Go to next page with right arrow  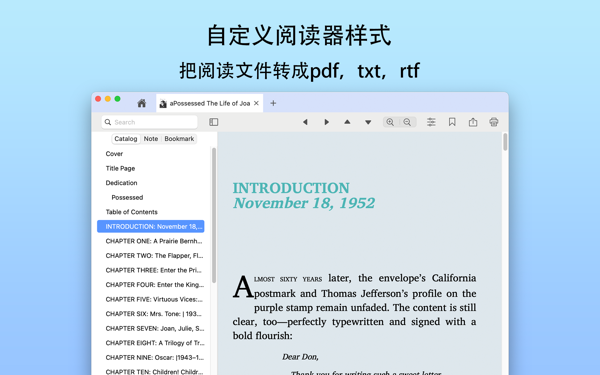[326, 122]
